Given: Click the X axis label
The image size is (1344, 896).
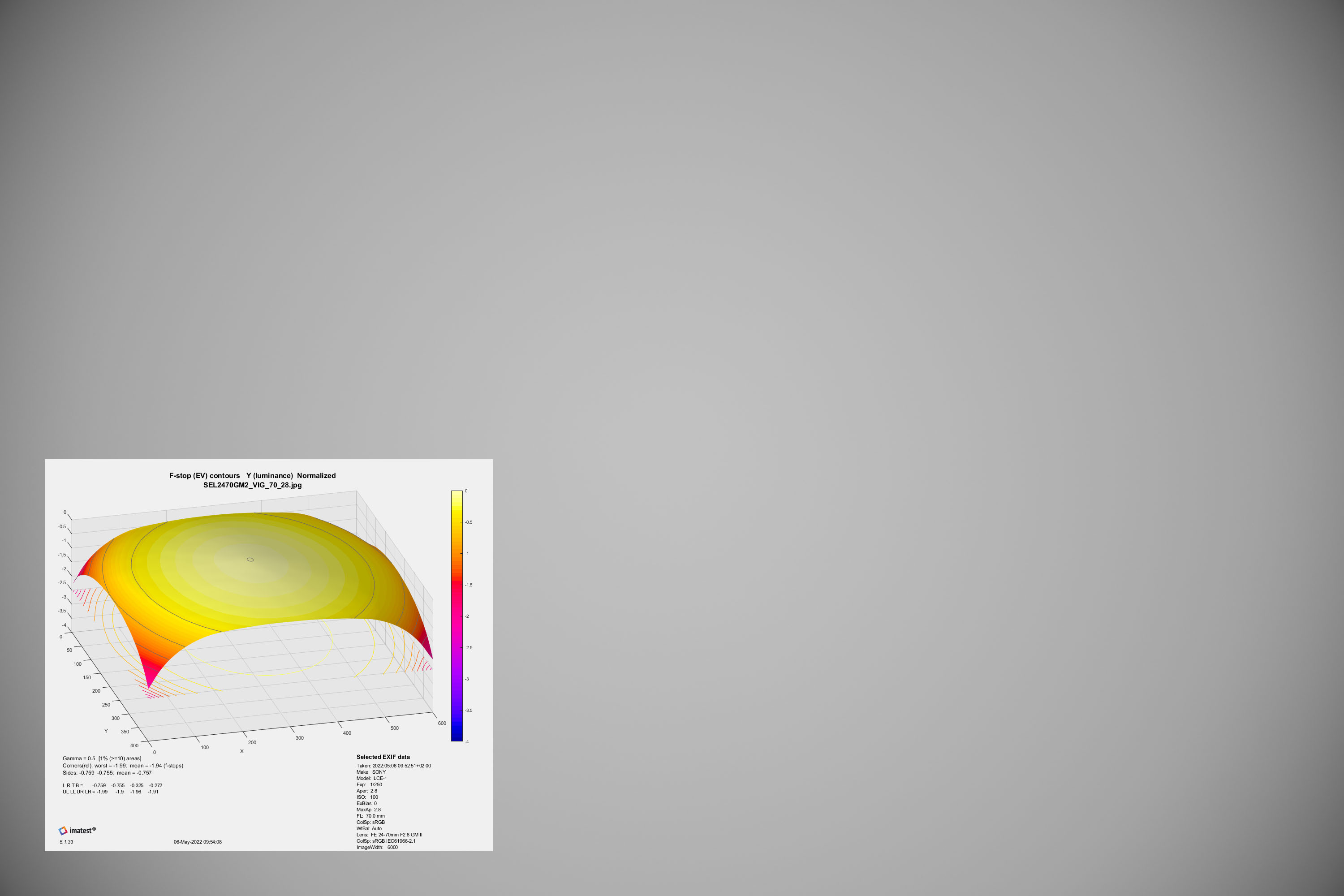Looking at the screenshot, I should tap(242, 751).
